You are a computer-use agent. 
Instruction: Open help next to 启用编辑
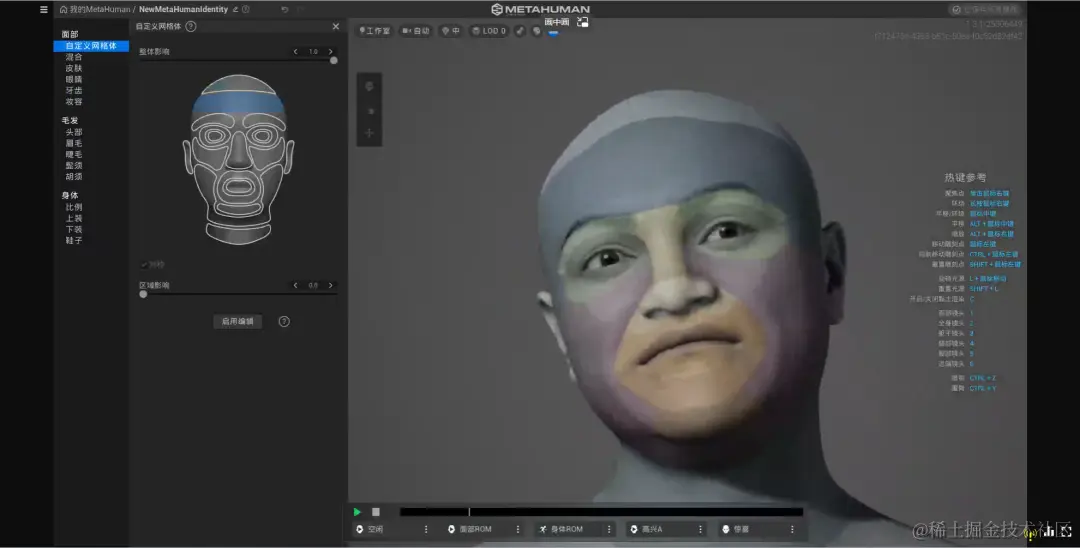point(284,322)
